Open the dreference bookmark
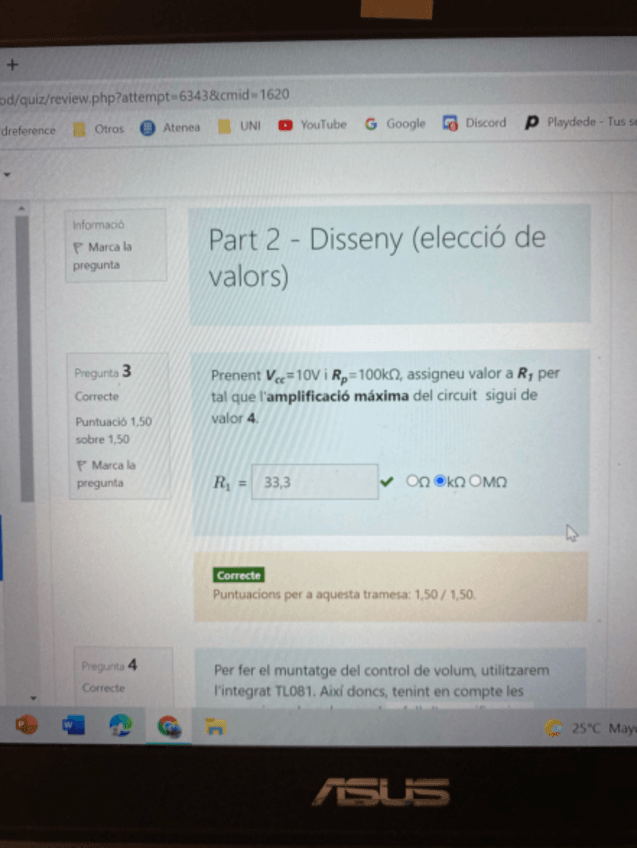 [x=28, y=130]
